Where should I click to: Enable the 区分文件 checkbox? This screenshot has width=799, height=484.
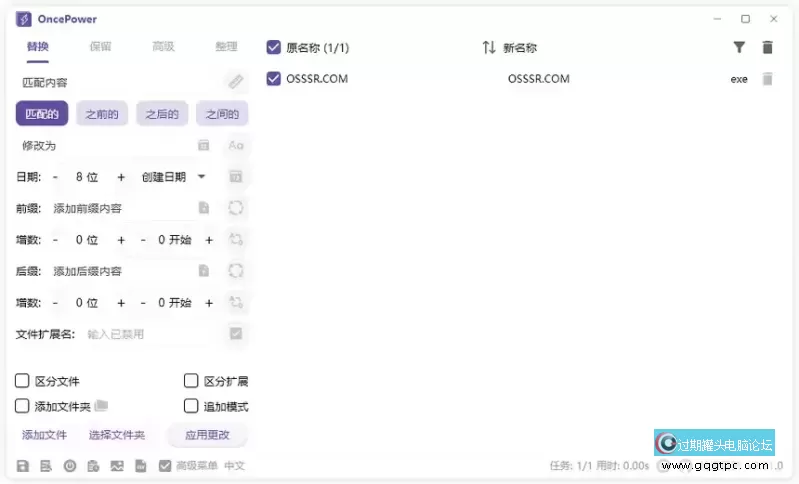tap(22, 381)
